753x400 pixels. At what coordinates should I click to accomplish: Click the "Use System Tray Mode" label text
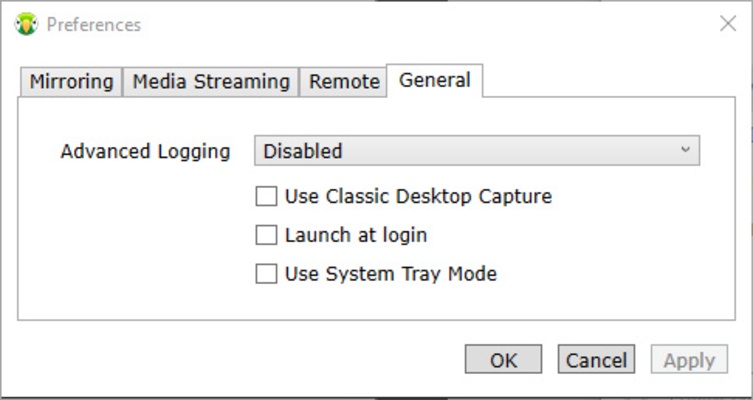pos(390,273)
